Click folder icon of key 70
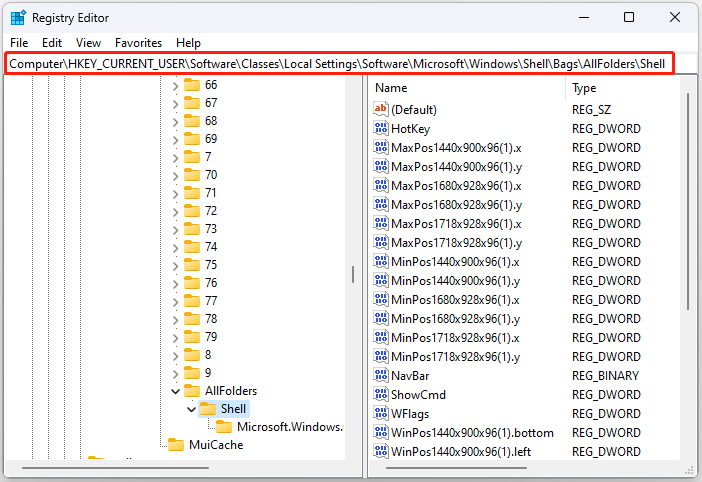Screen dimensions: 702x482 pos(192,175)
